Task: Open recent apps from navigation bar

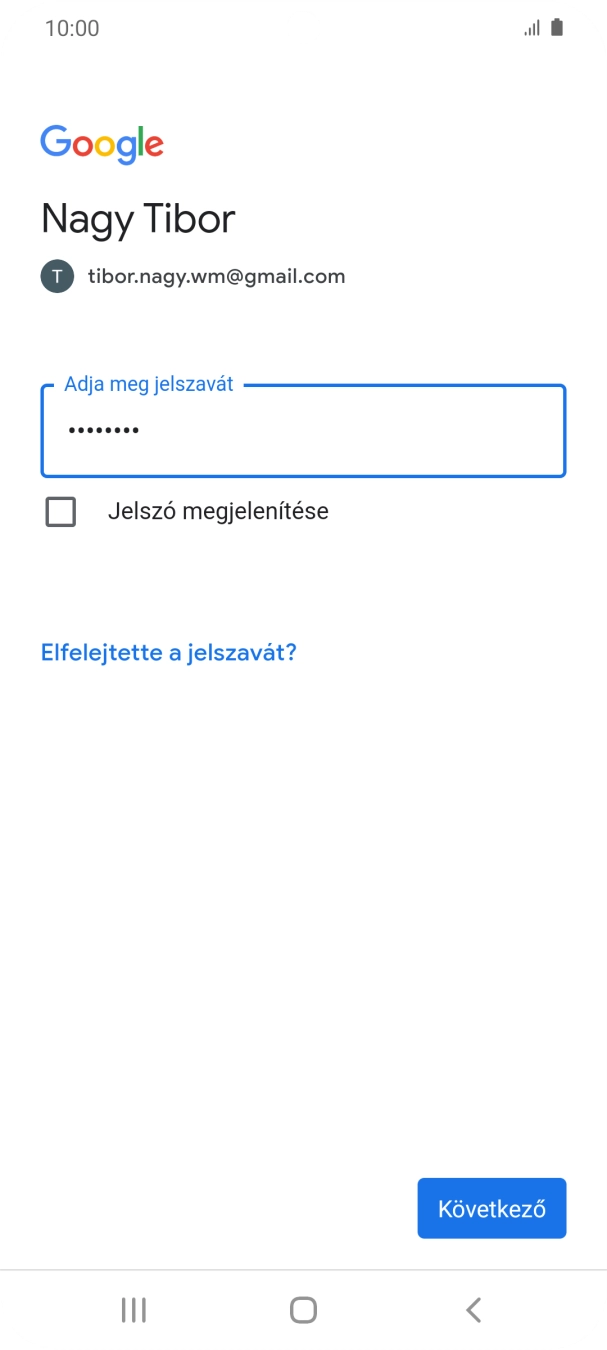Action: 133,1310
